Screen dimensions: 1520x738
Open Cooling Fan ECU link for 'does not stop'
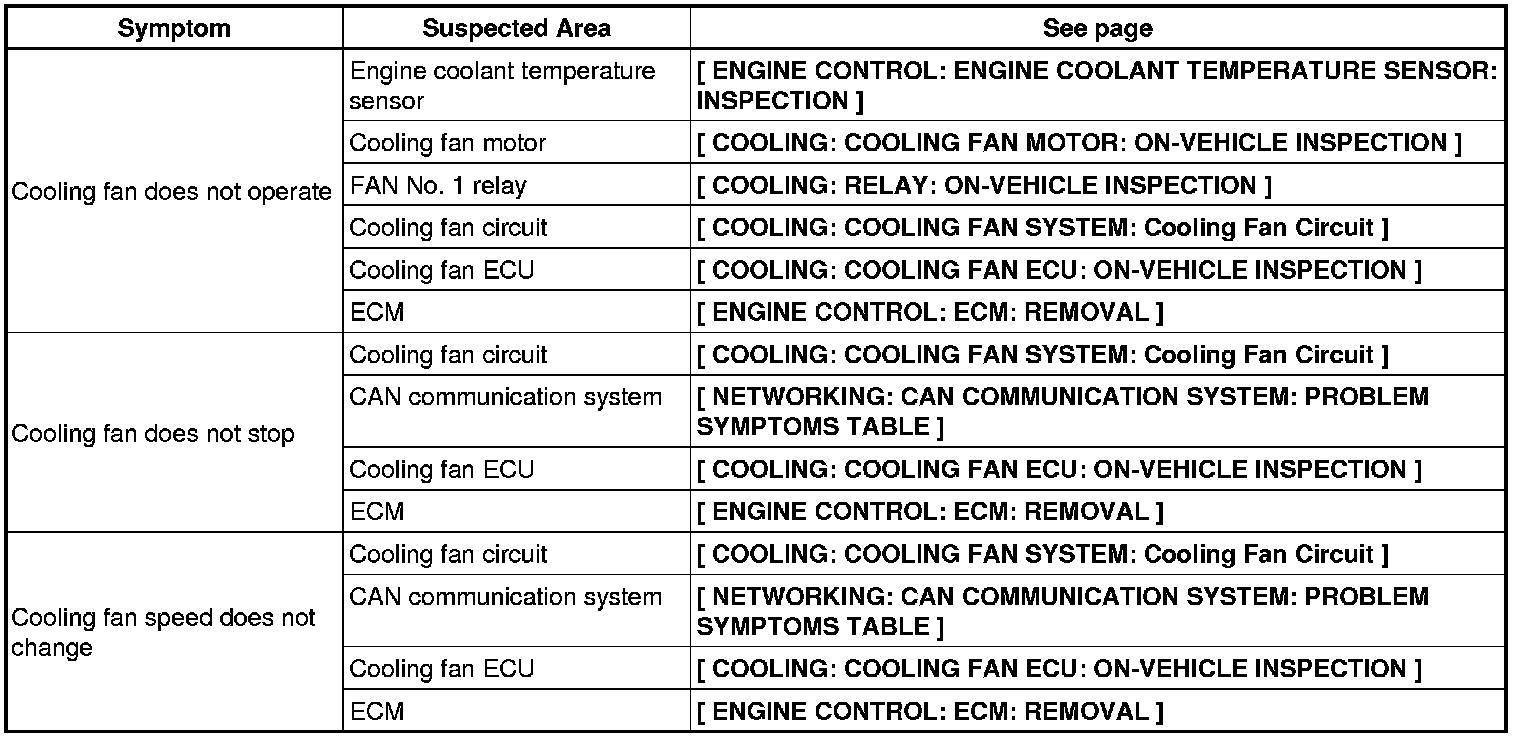1058,470
